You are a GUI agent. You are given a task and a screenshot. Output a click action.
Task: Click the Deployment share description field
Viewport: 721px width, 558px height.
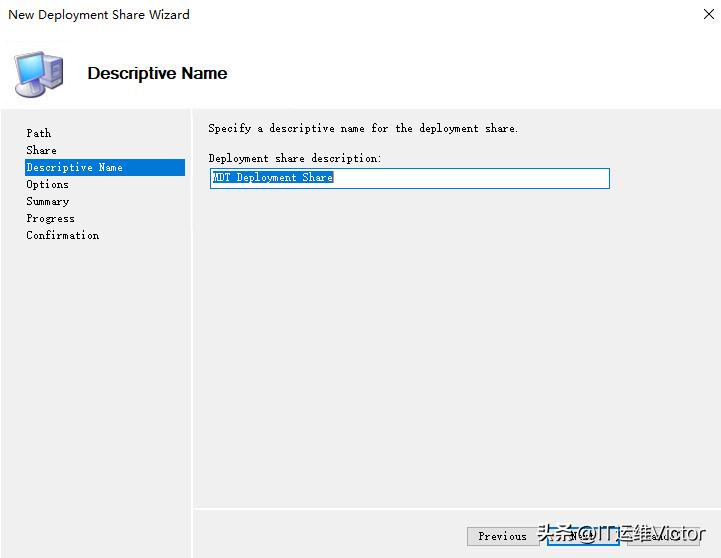pos(410,178)
